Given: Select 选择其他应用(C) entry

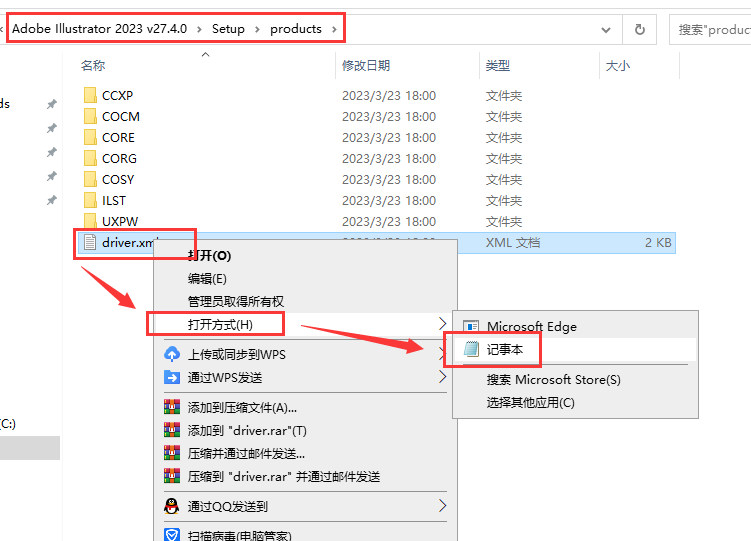Looking at the screenshot, I should [x=531, y=403].
